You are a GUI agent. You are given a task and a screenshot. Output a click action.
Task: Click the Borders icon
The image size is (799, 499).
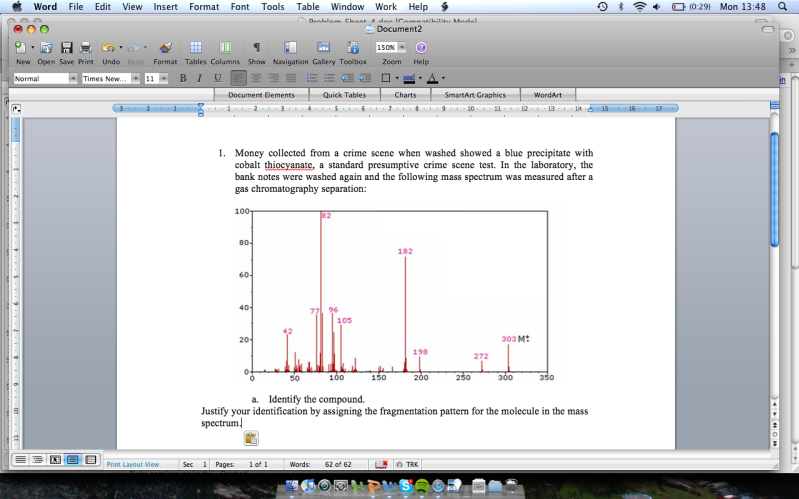[x=386, y=78]
